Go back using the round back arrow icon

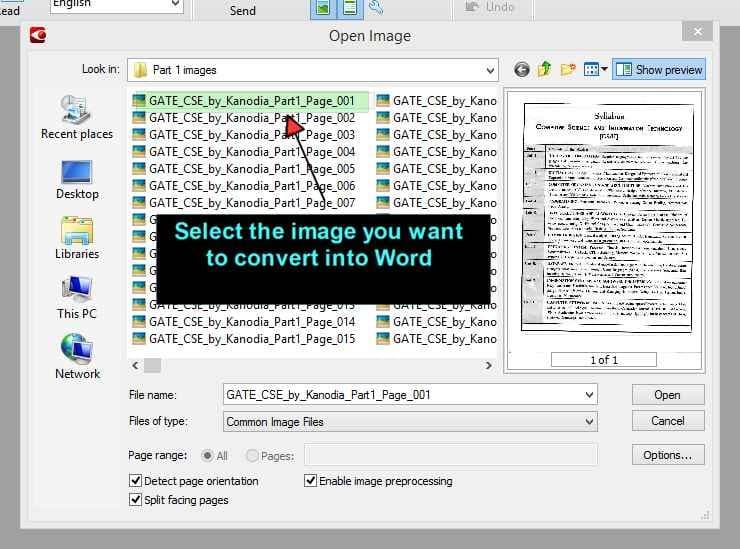[521, 70]
